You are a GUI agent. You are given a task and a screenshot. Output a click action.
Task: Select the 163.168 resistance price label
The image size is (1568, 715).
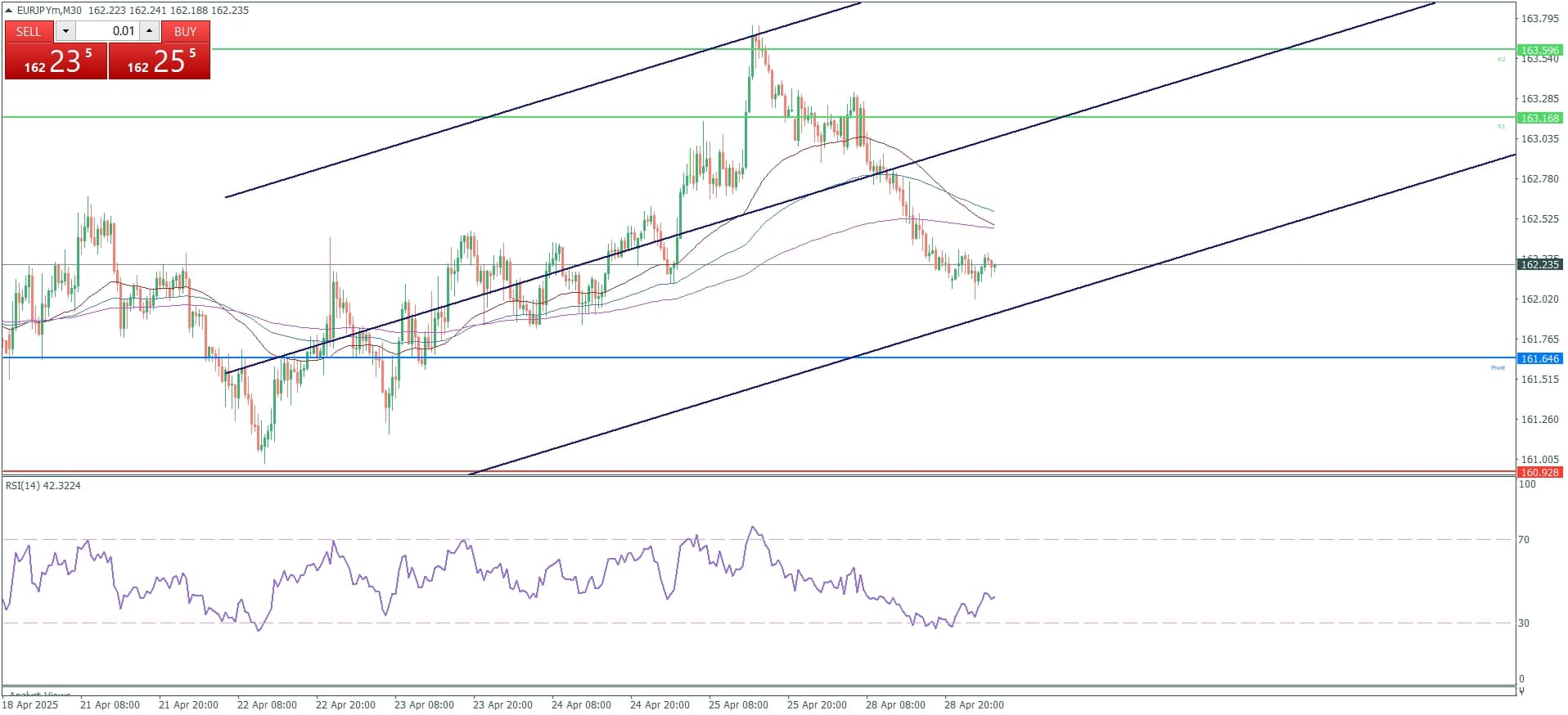click(x=1539, y=118)
